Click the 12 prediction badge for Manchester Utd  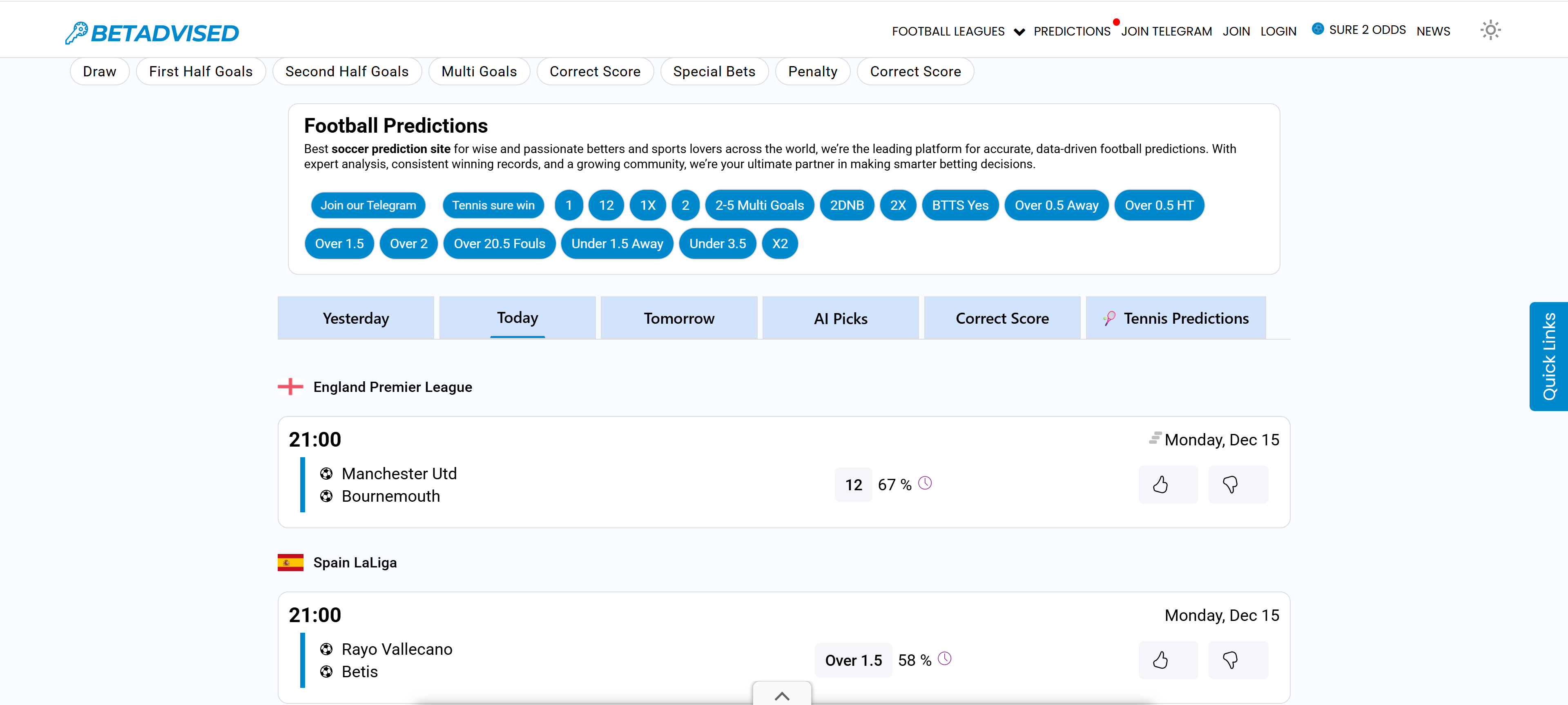[x=853, y=485]
